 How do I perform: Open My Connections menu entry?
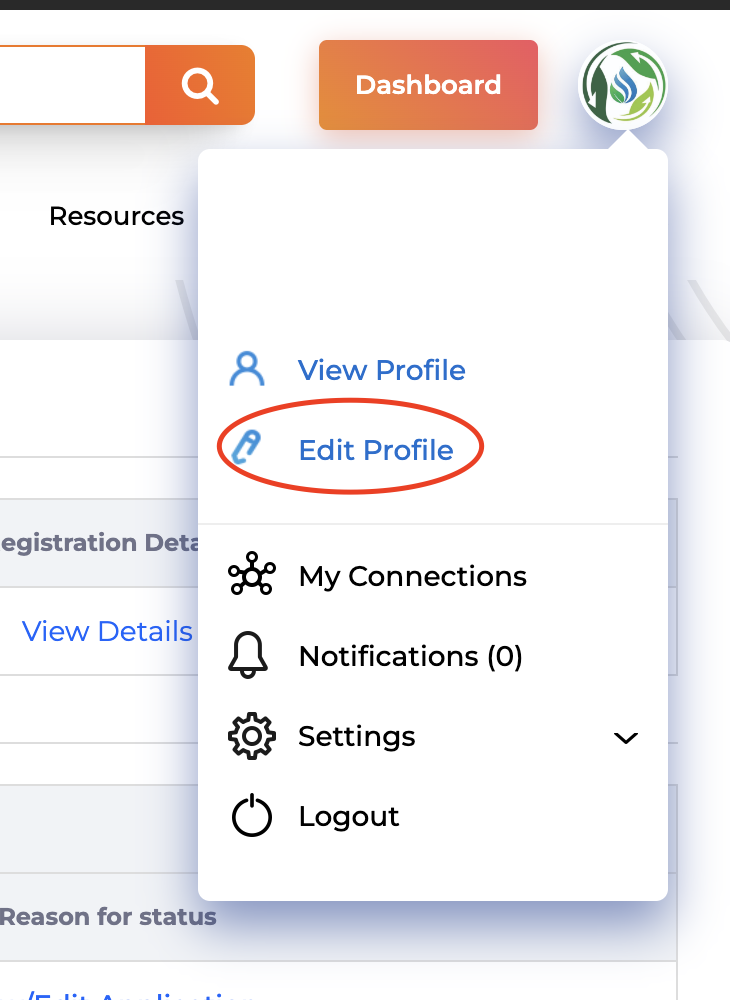pyautogui.click(x=412, y=576)
